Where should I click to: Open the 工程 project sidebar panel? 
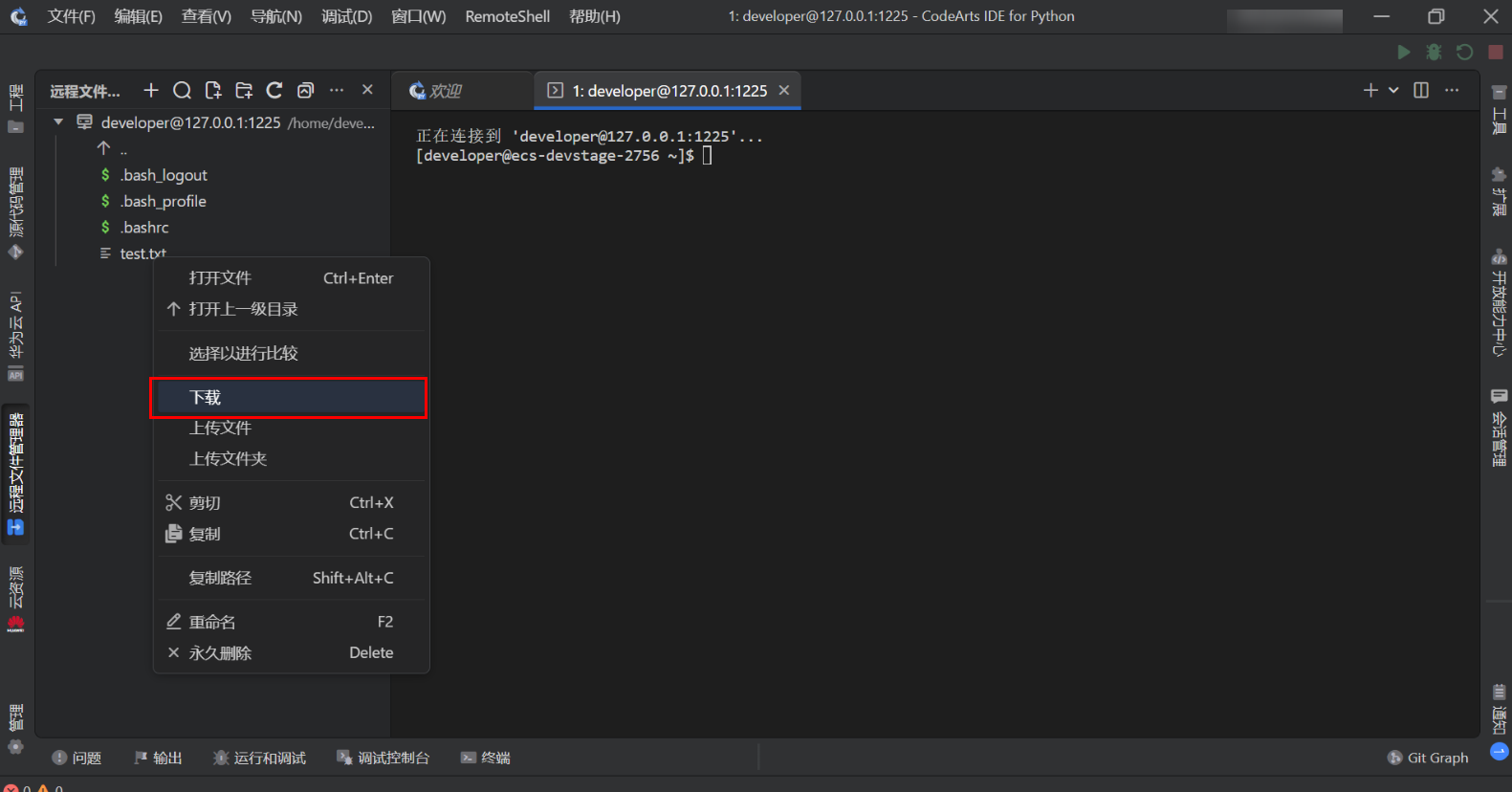15,109
